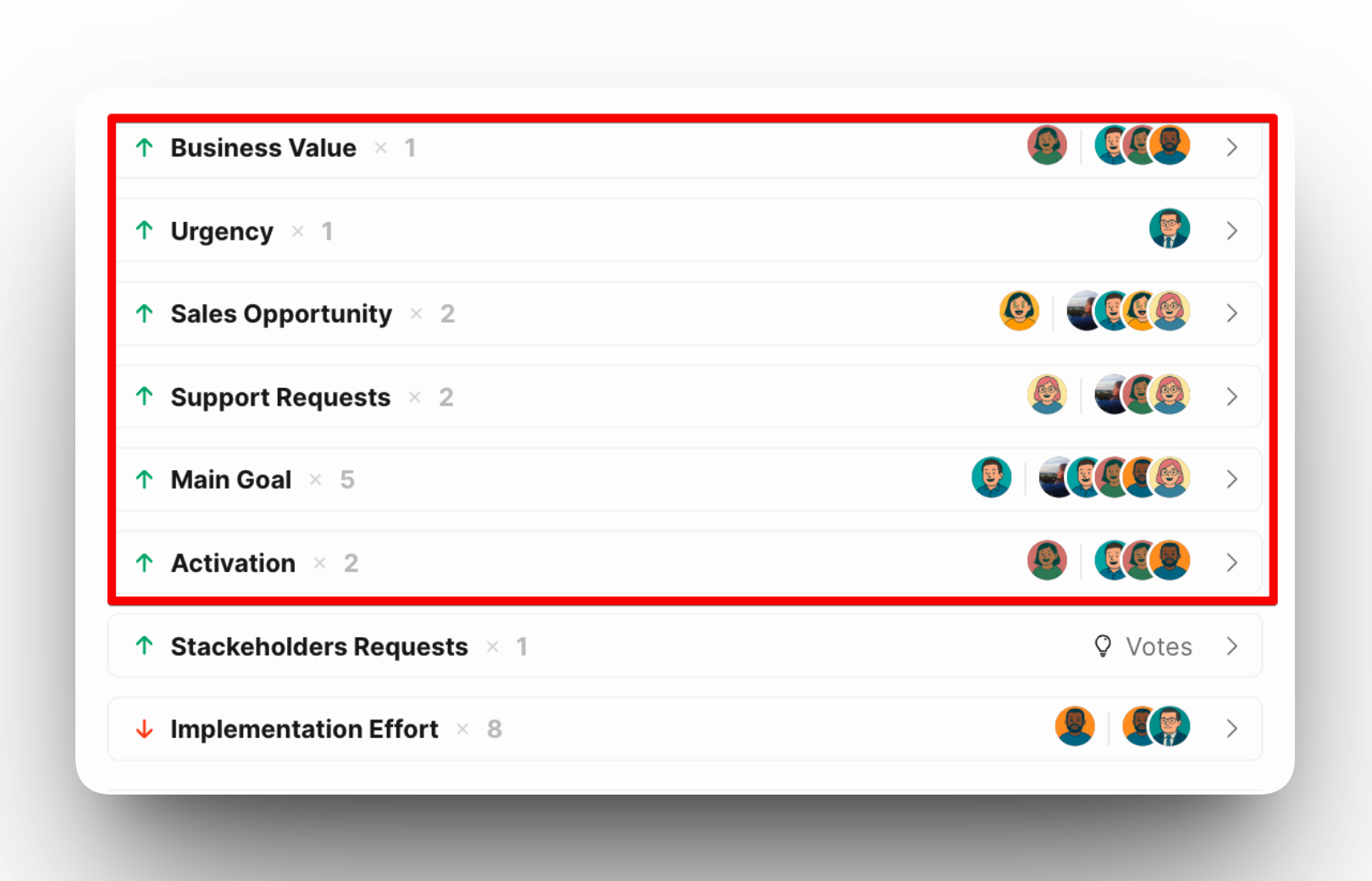Click the first avatar in Implementation Effort row
Screen dimensions: 1372x881
[1075, 727]
